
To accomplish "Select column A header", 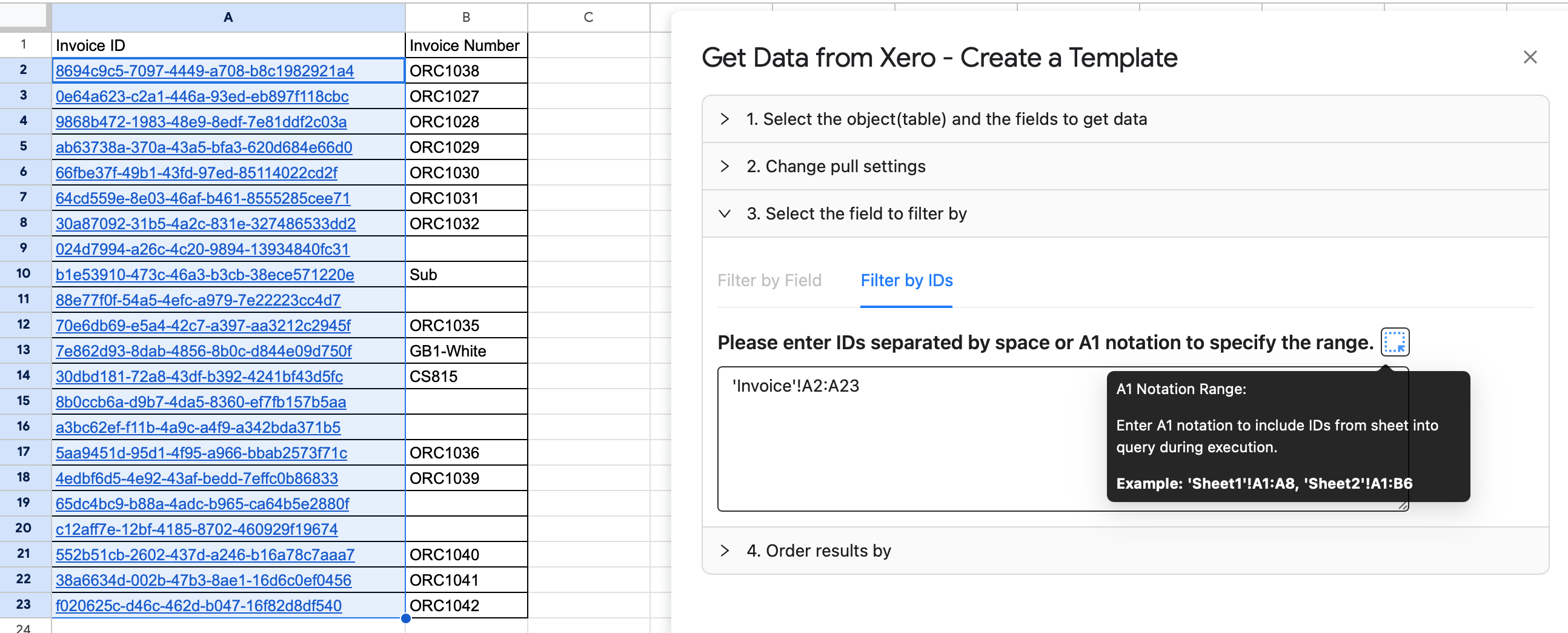I will click(228, 17).
